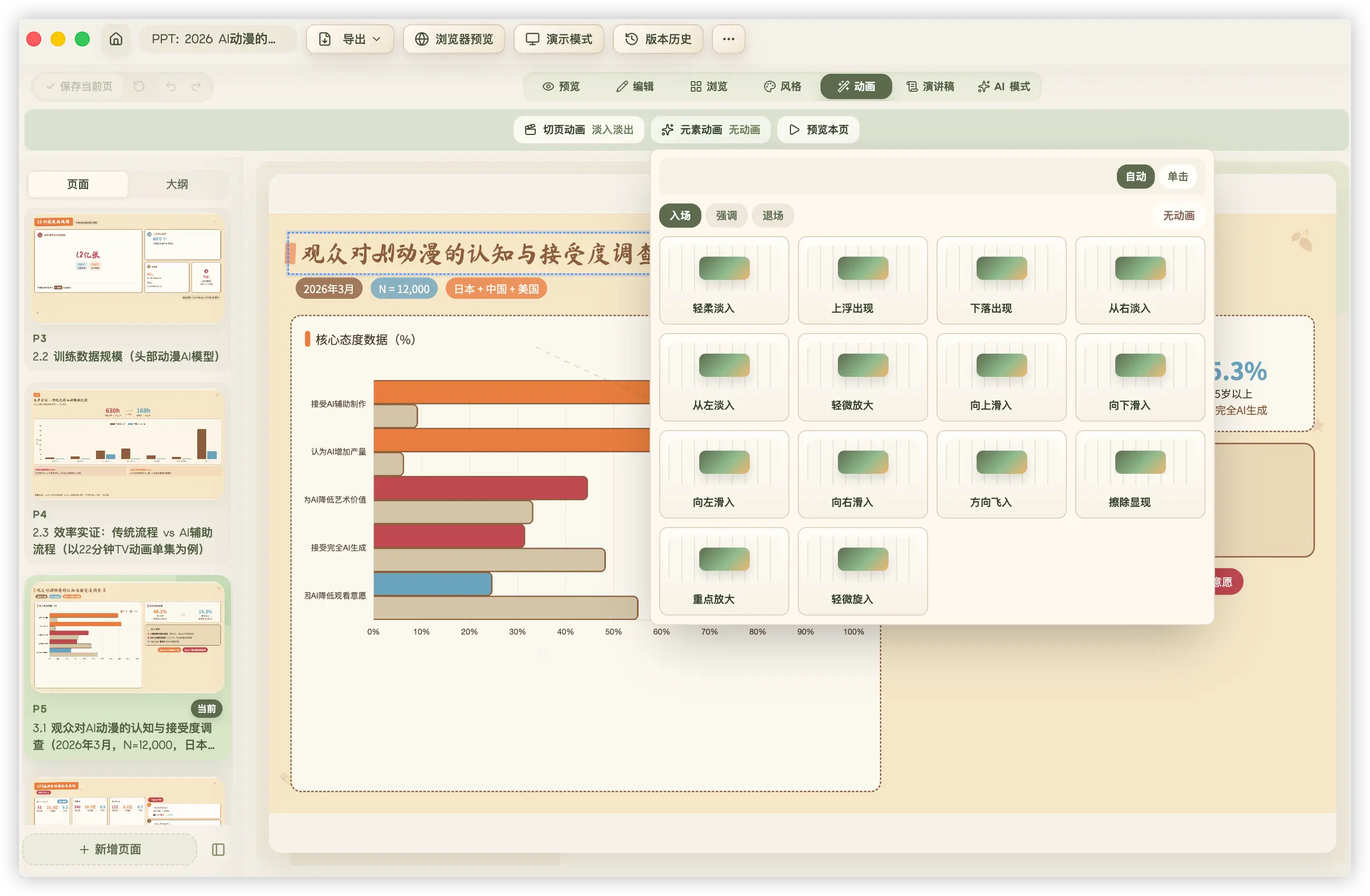Viewport: 1370px width, 896px height.
Task: Open the 风格 mode tab
Action: pyautogui.click(x=782, y=86)
